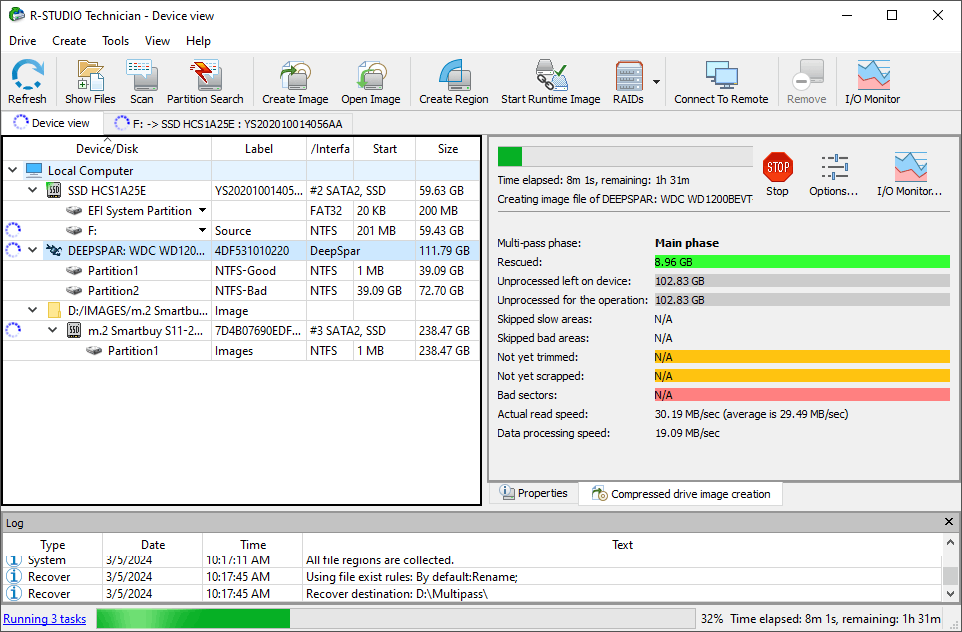The width and height of the screenshot is (962, 632).
Task: Open the Help menu
Action: pyautogui.click(x=198, y=40)
